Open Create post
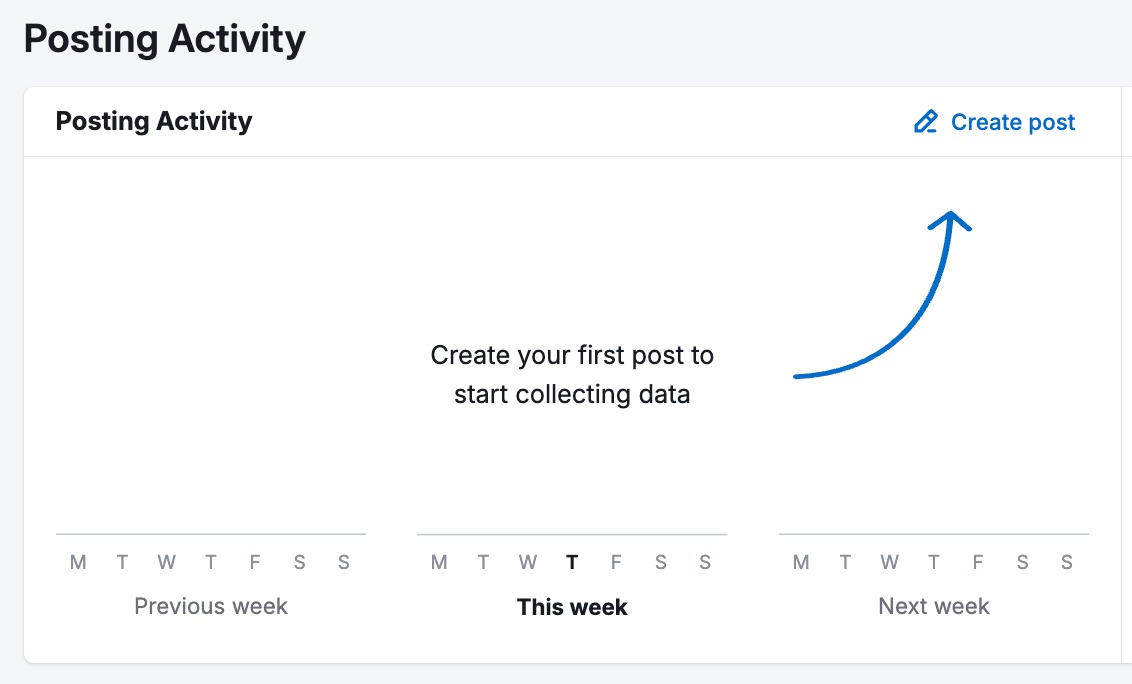The height and width of the screenshot is (684, 1132). point(1013,121)
